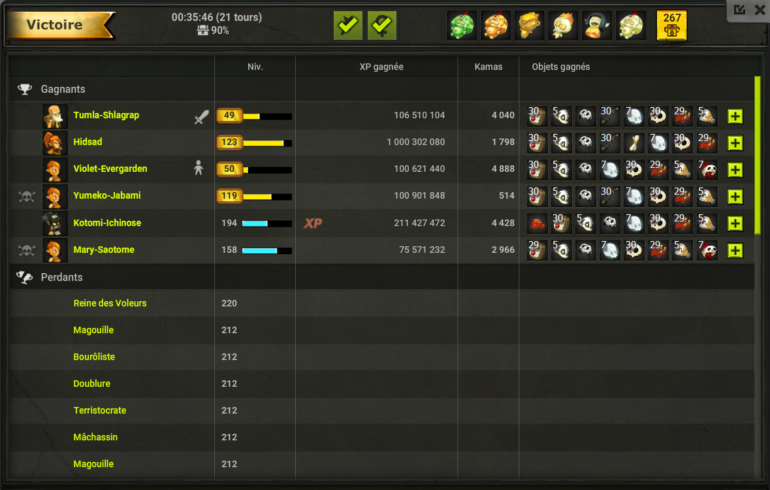Click the skull icon next to Mary-Saotome

[x=27, y=250]
